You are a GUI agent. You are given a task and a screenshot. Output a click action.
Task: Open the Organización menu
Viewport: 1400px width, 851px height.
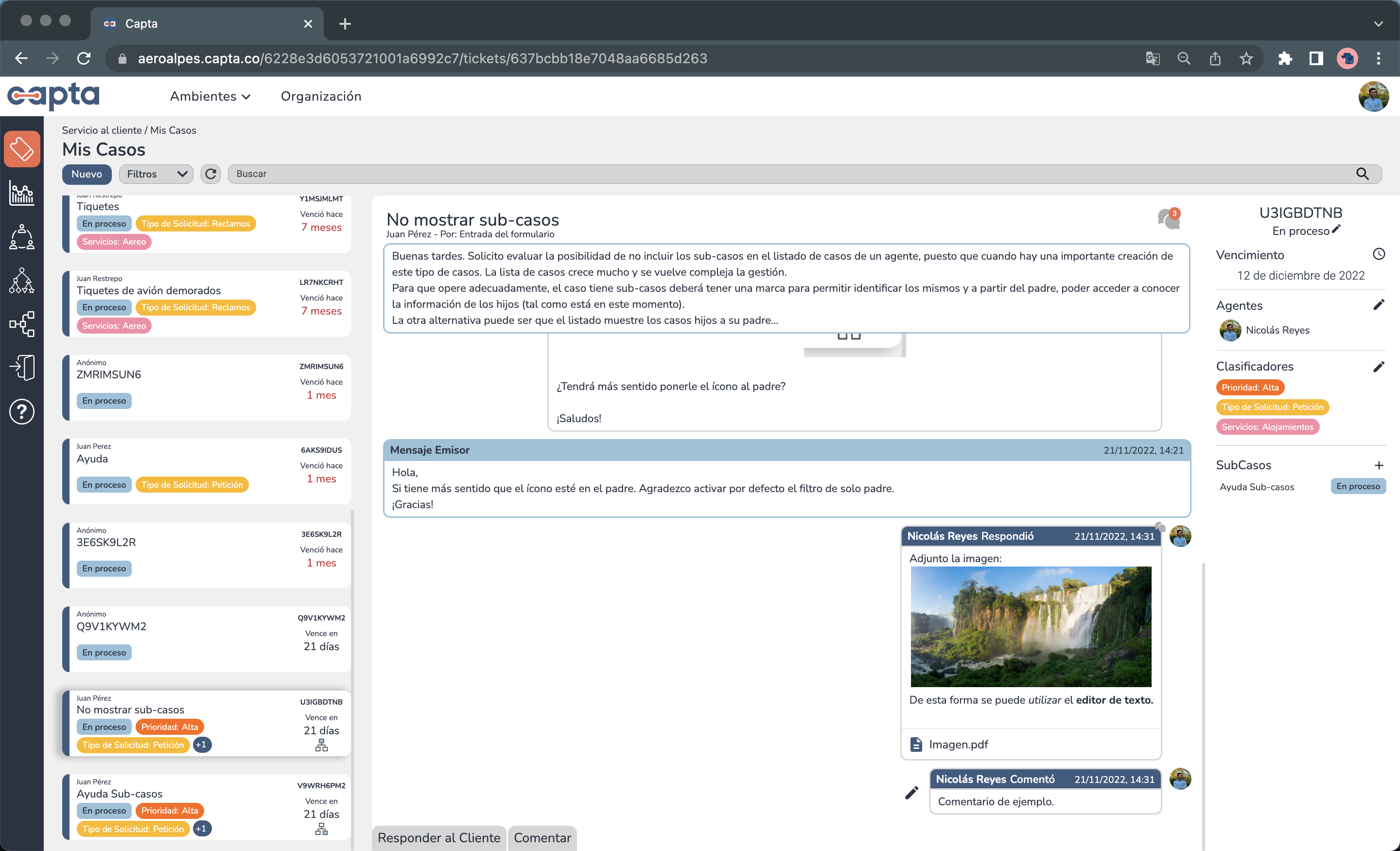click(x=321, y=96)
